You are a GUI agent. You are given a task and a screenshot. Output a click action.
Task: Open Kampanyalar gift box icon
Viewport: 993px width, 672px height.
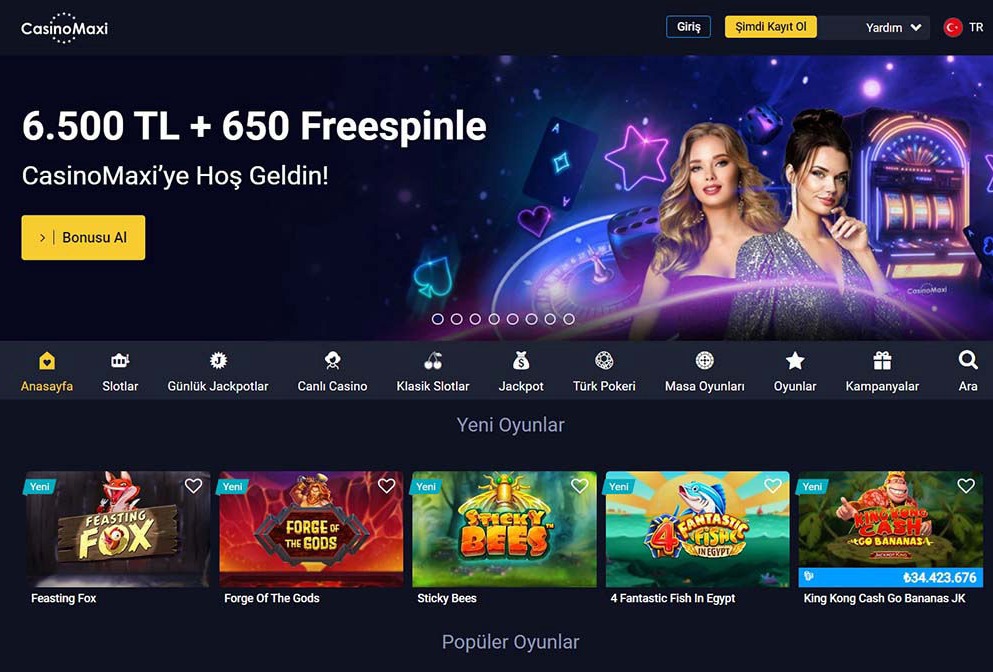pyautogui.click(x=882, y=360)
